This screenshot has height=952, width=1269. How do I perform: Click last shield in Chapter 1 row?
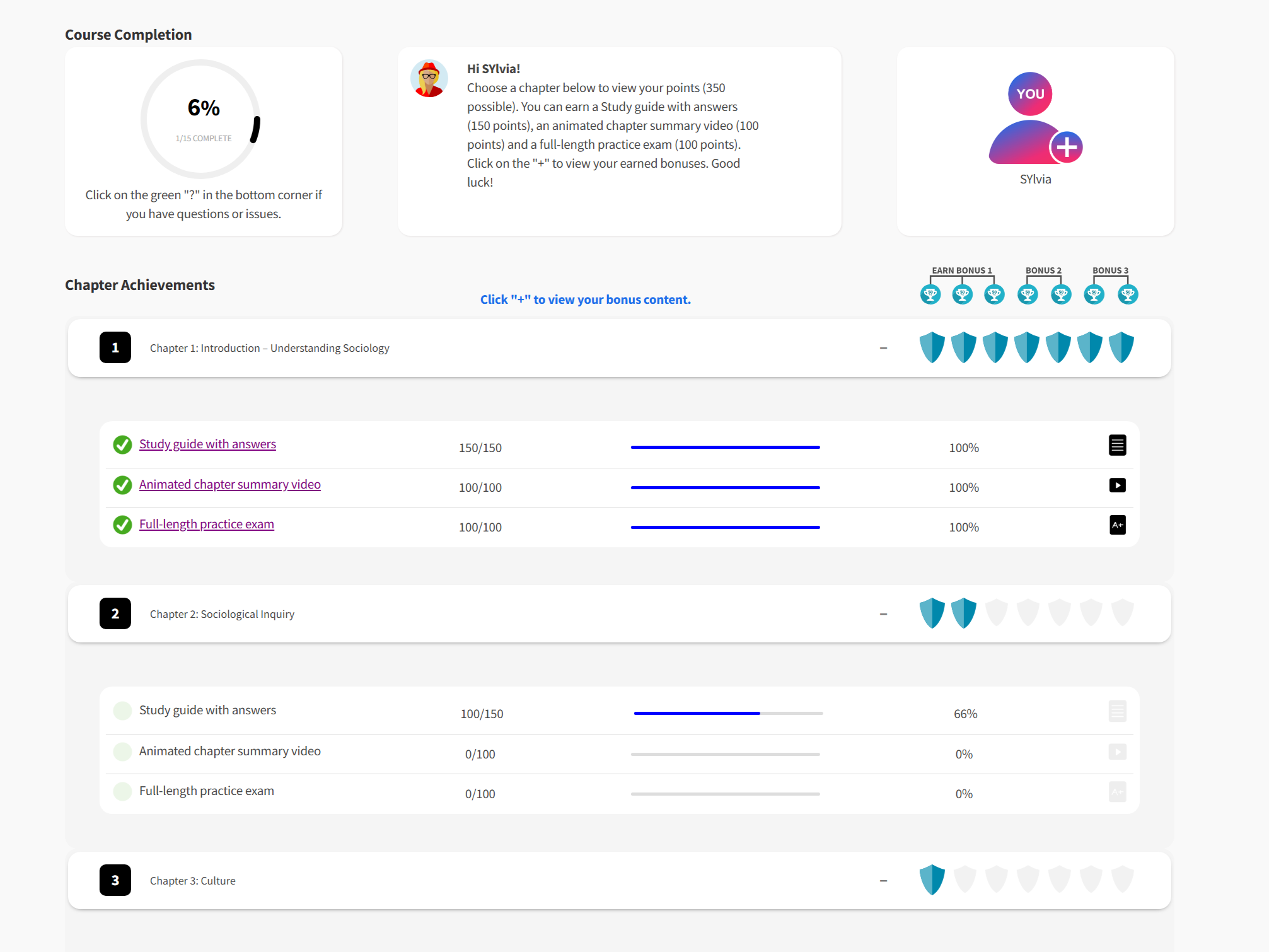[x=1121, y=347]
